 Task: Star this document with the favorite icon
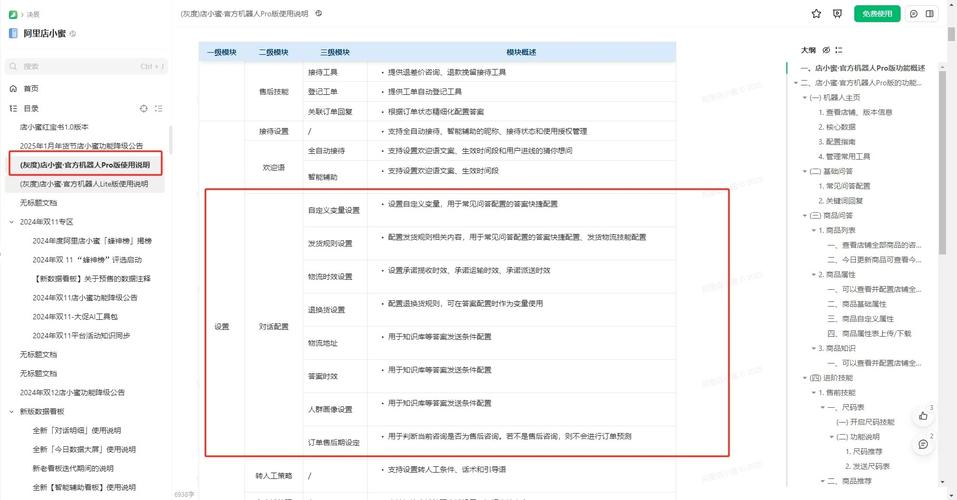[816, 13]
